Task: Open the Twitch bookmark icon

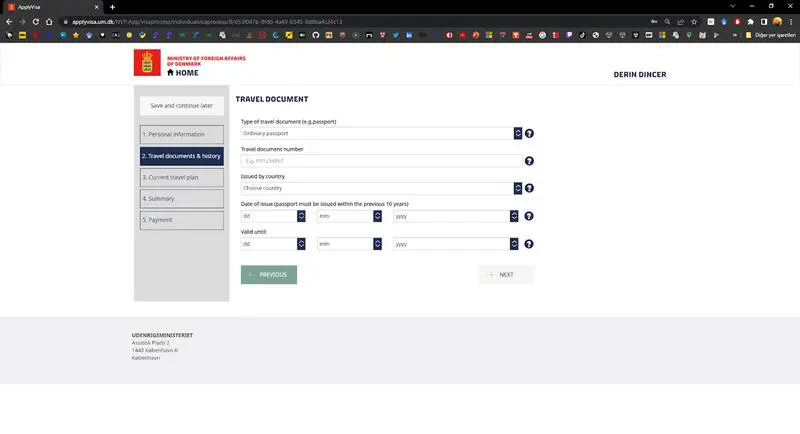Action: click(x=569, y=35)
